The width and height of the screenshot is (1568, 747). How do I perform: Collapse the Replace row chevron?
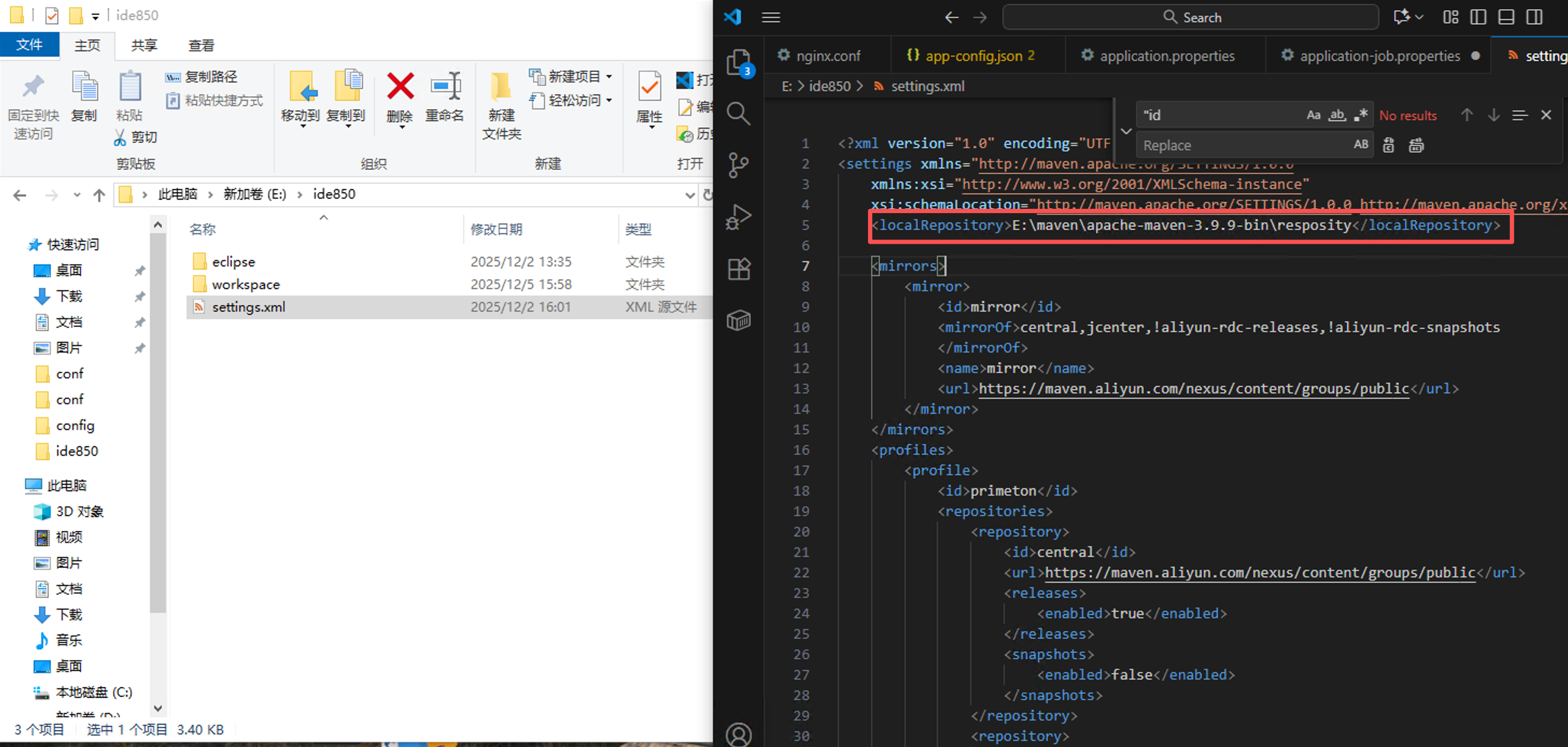pyautogui.click(x=1125, y=130)
